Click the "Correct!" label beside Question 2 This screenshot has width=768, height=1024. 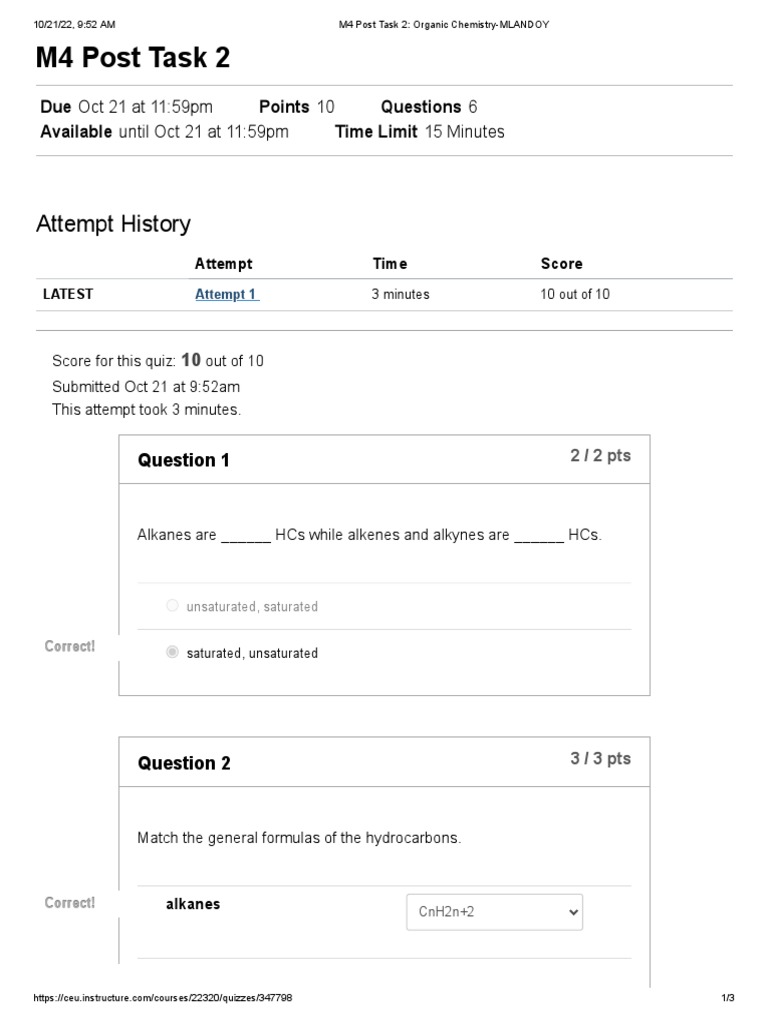[70, 903]
